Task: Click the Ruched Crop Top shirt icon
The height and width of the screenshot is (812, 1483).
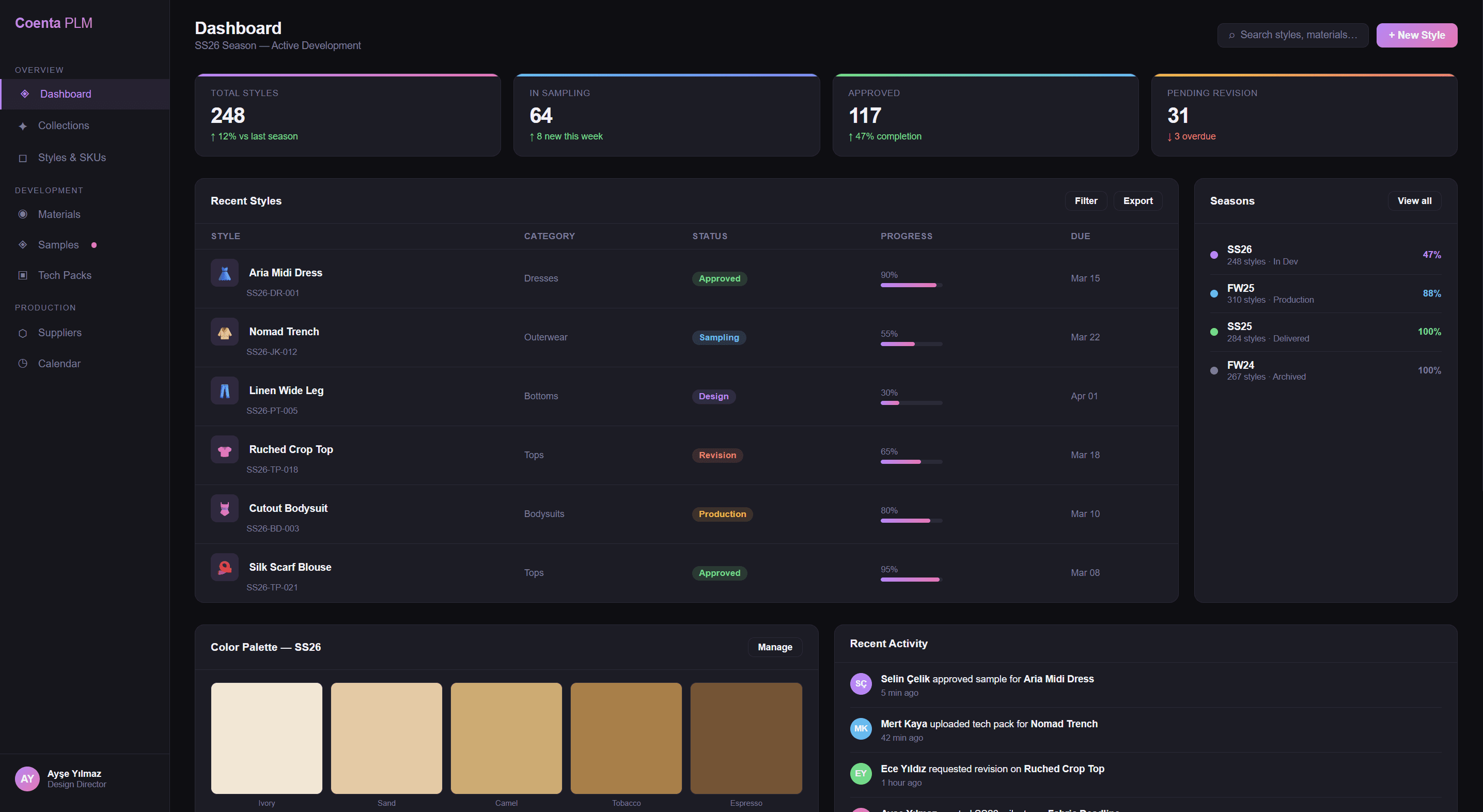Action: point(225,450)
